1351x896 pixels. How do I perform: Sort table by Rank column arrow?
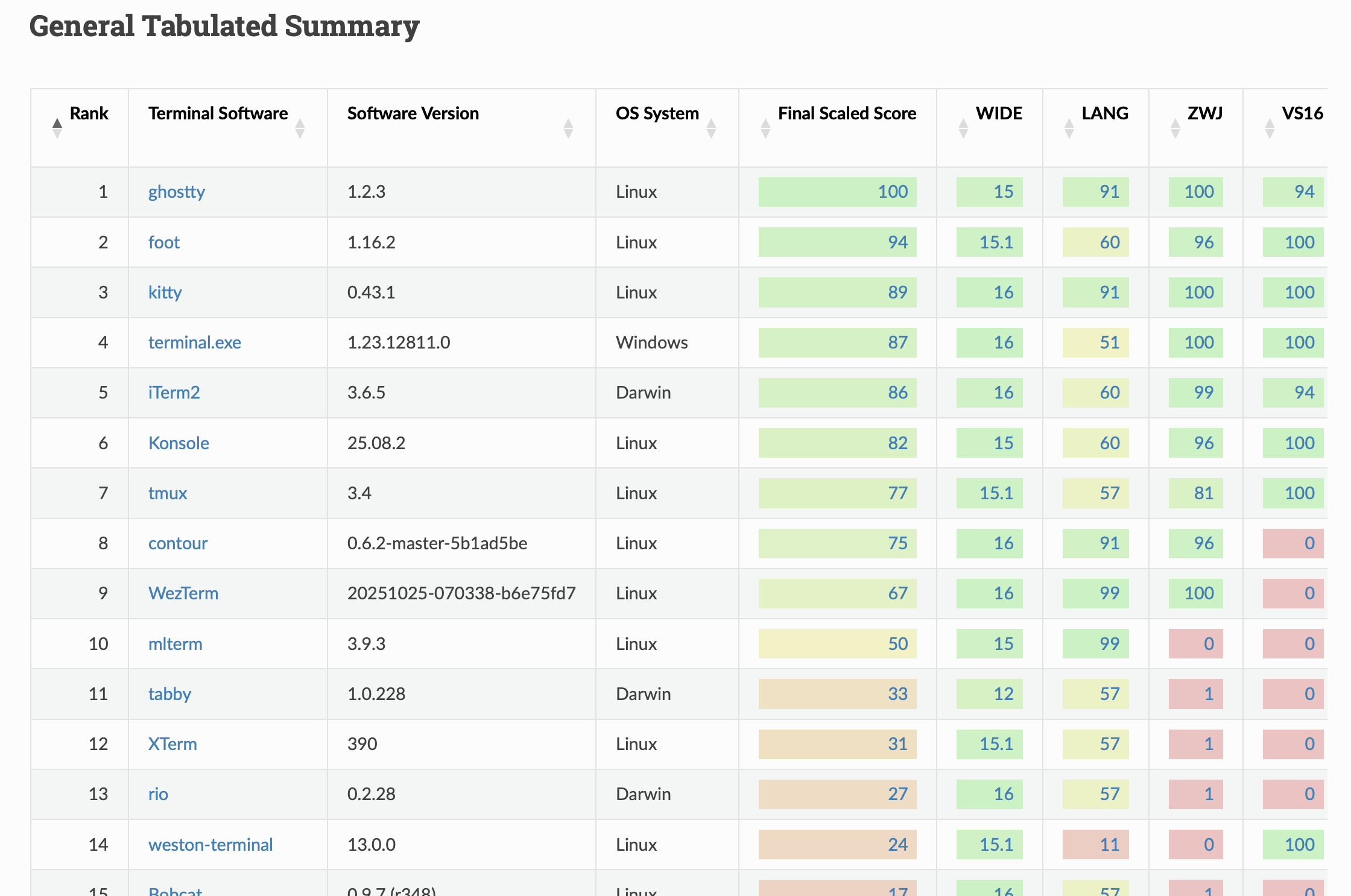click(57, 128)
